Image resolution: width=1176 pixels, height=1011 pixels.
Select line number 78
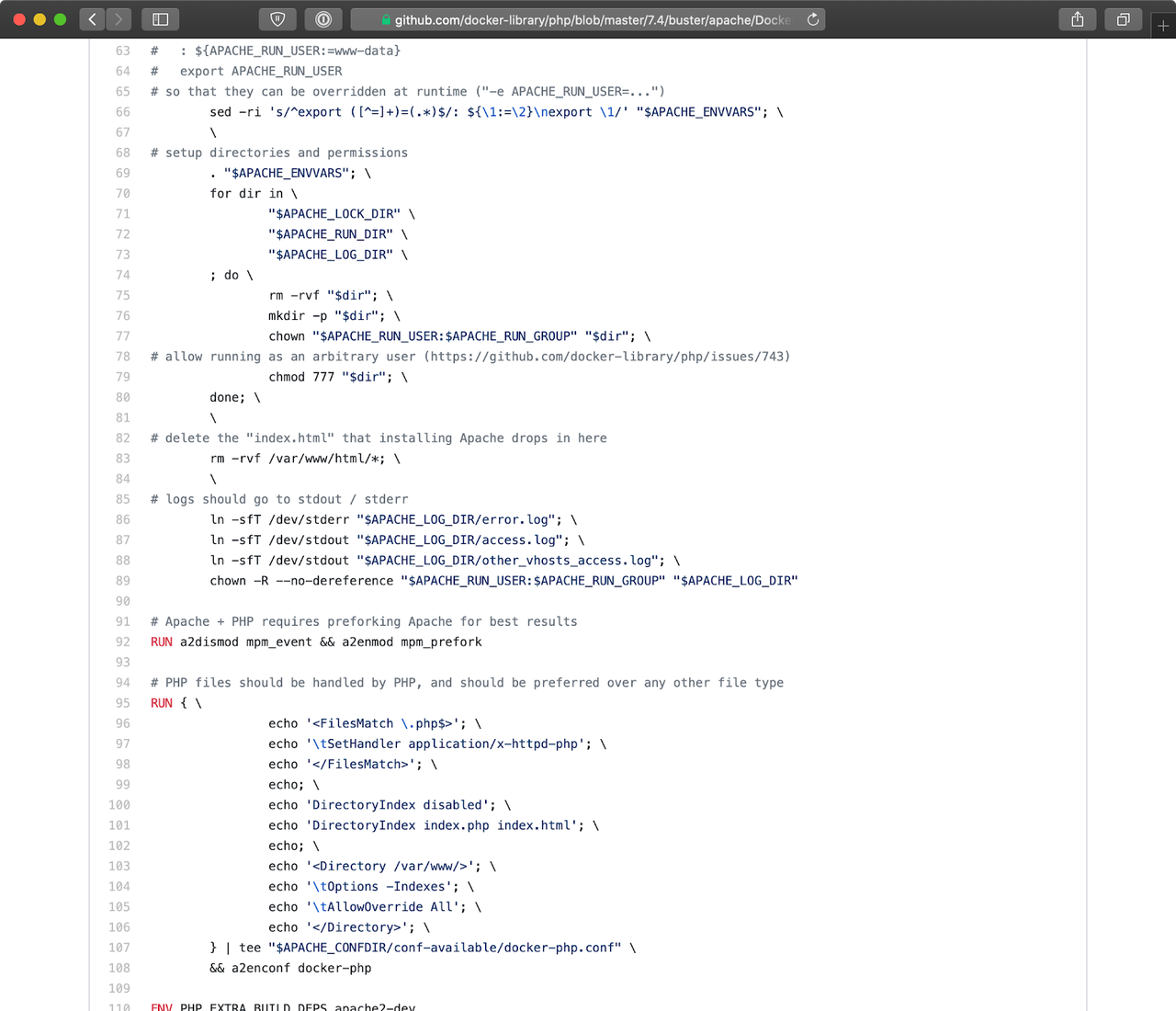point(123,357)
